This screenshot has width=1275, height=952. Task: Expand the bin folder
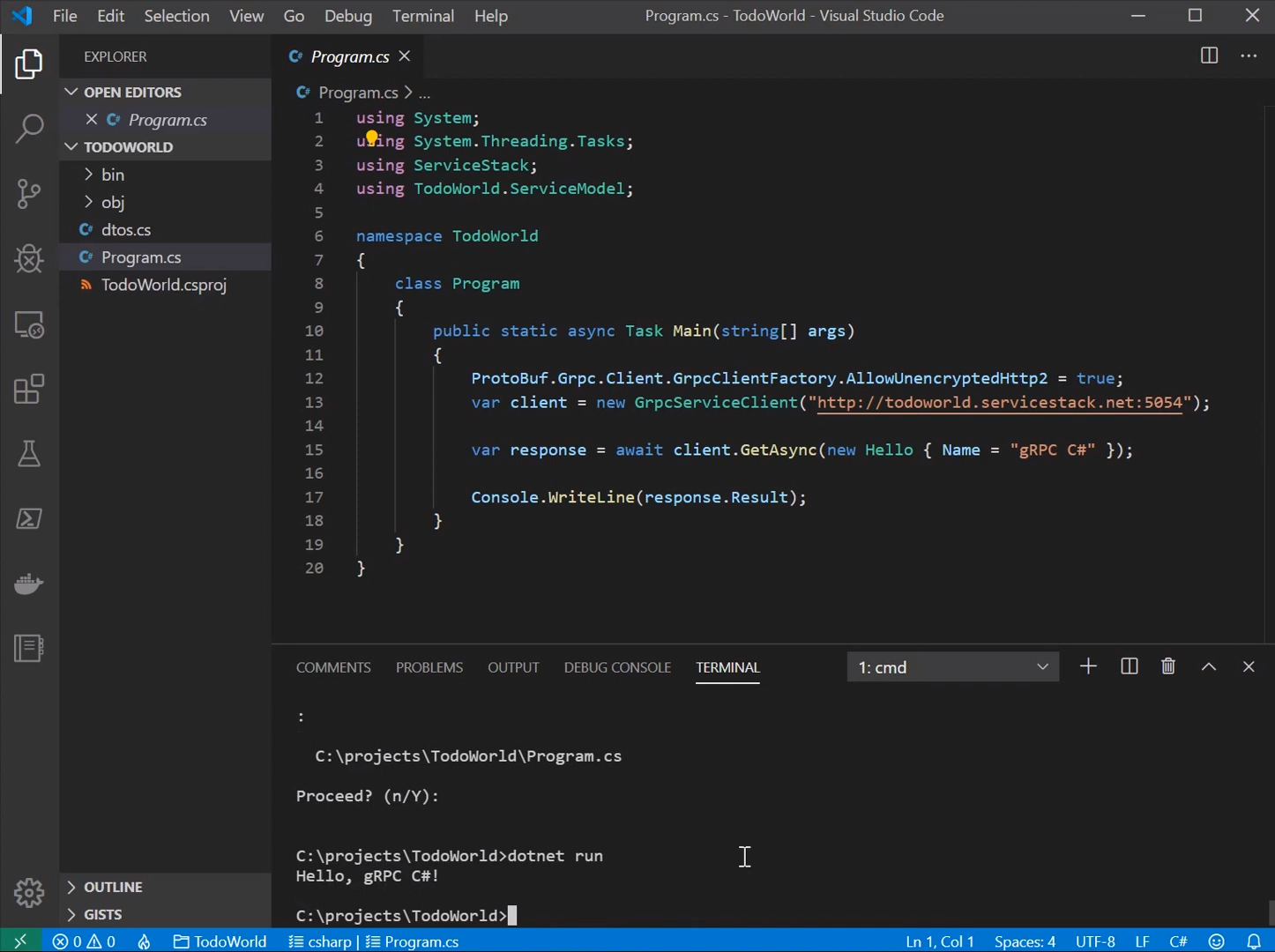pyautogui.click(x=166, y=175)
